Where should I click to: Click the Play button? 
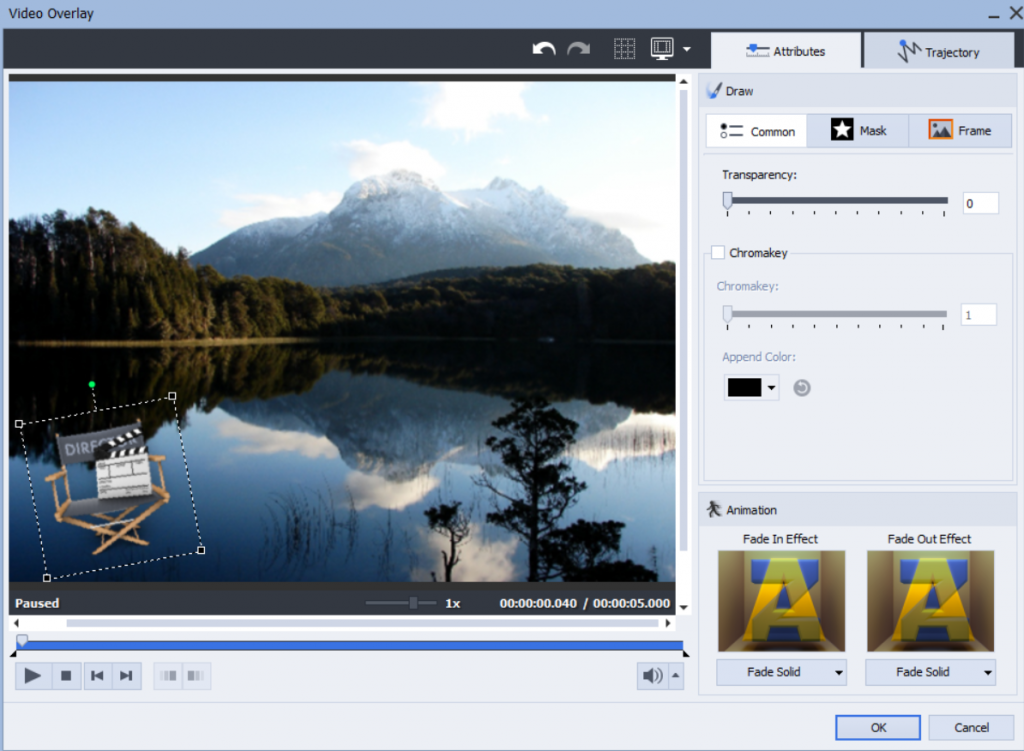pyautogui.click(x=33, y=676)
